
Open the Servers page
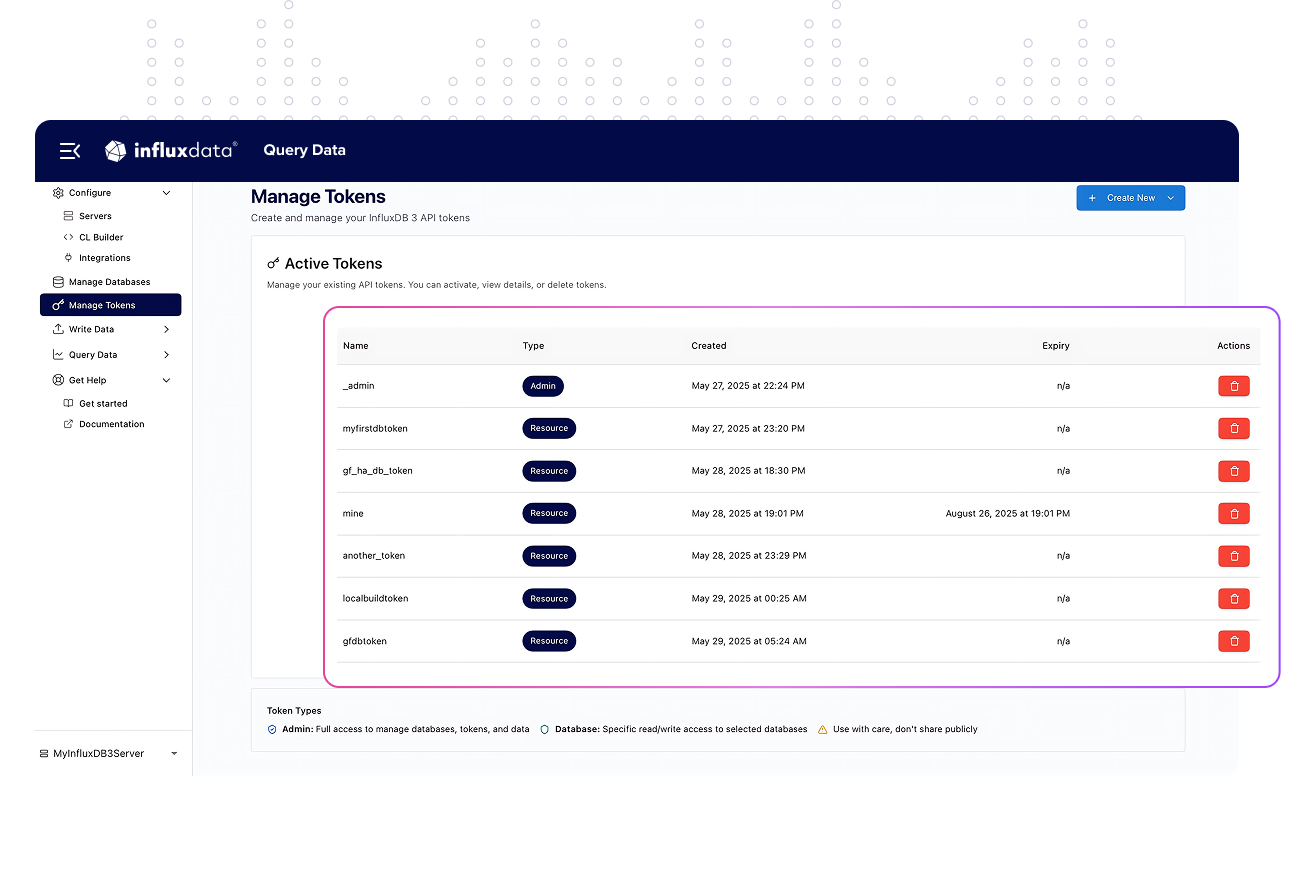point(95,216)
